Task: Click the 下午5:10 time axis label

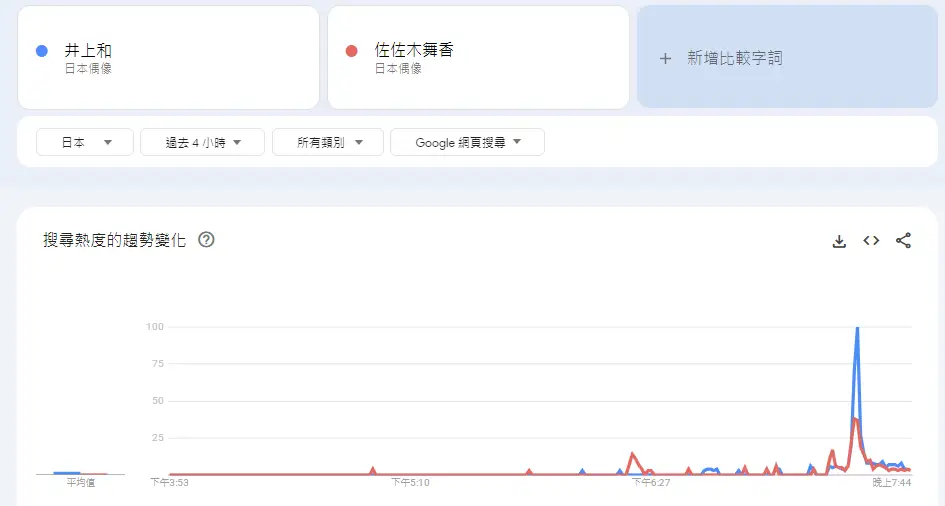Action: (x=410, y=483)
